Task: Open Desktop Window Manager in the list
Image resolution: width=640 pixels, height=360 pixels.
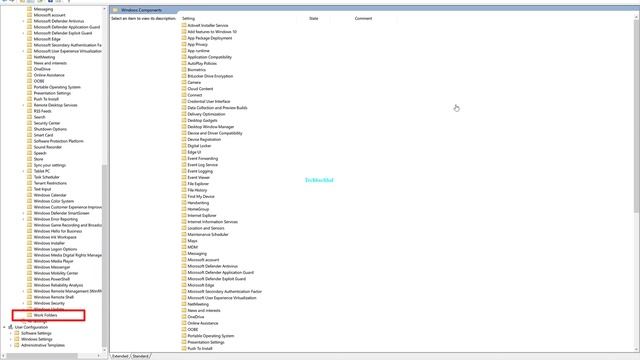Action: pyautogui.click(x=211, y=127)
